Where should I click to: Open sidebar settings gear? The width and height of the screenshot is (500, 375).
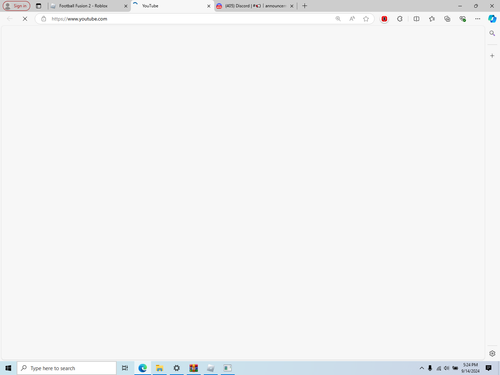[x=492, y=353]
